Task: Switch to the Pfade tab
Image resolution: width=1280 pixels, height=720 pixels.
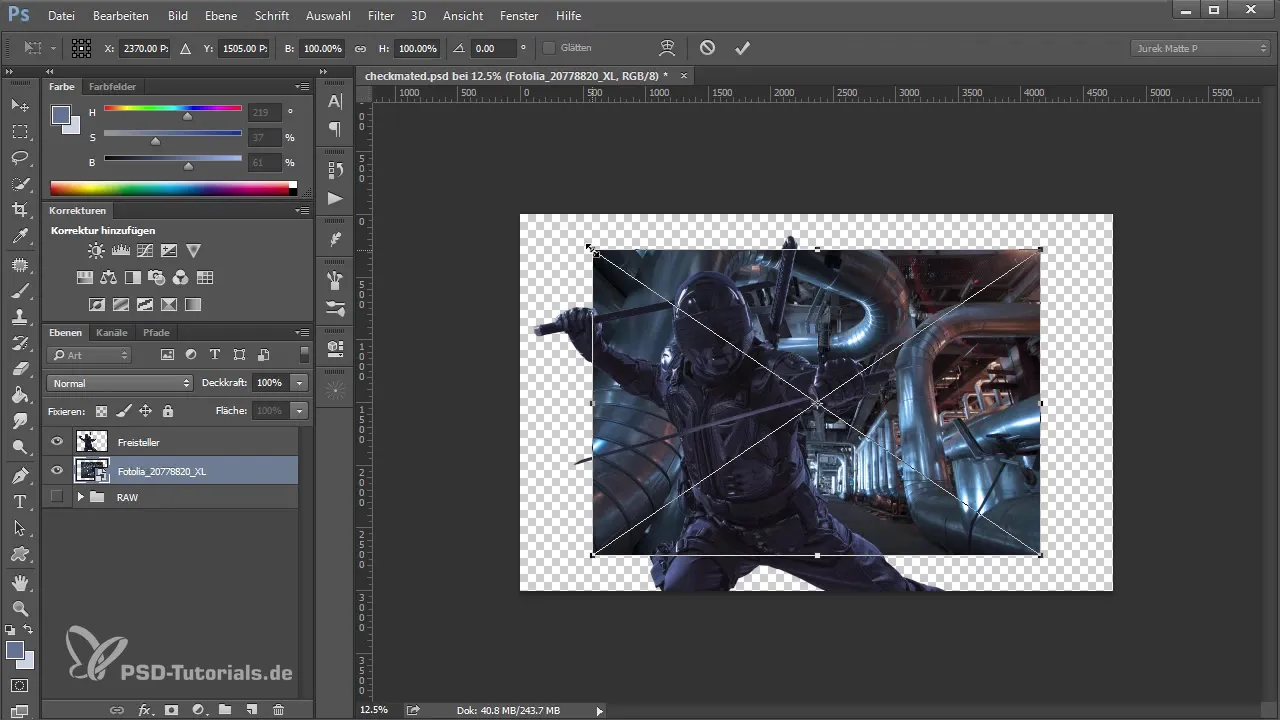Action: tap(156, 332)
